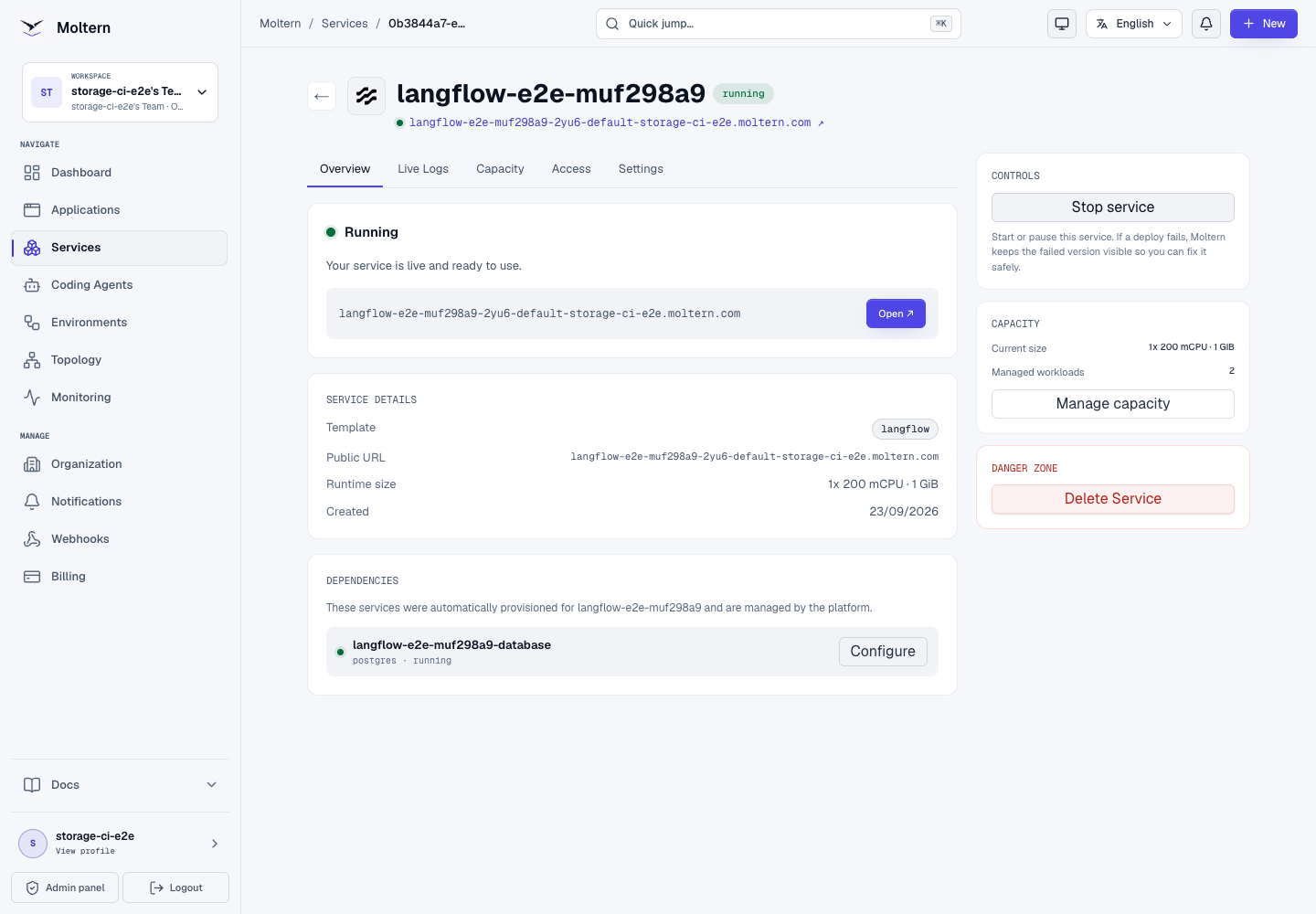Open Webhooks page
1316x914 pixels.
[x=119, y=539]
